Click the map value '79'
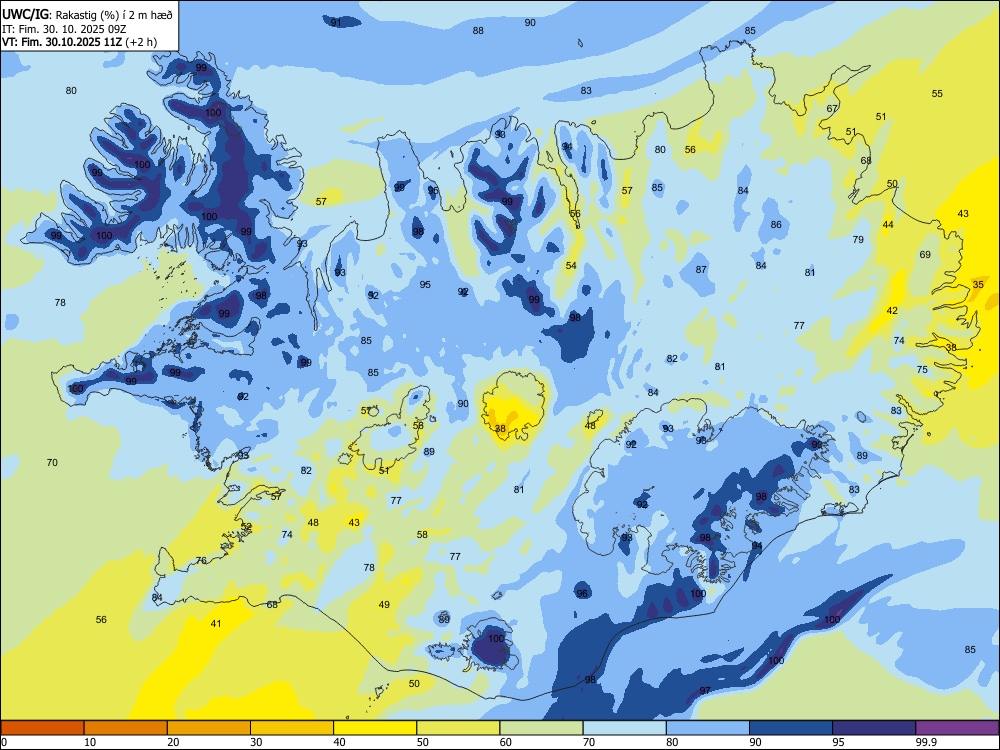 click(x=858, y=239)
